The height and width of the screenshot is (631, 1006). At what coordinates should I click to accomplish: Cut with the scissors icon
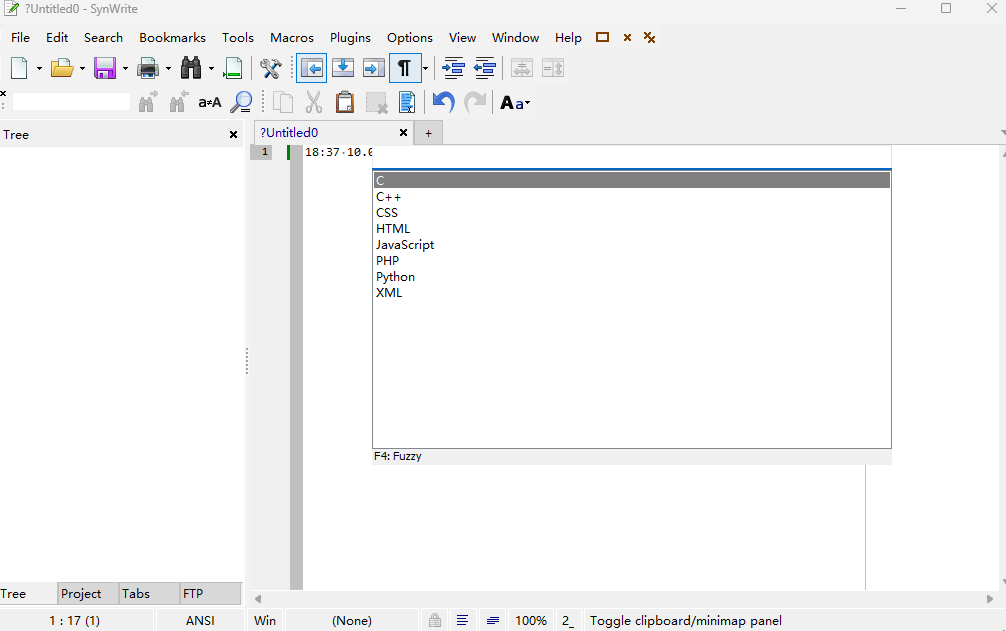click(314, 102)
